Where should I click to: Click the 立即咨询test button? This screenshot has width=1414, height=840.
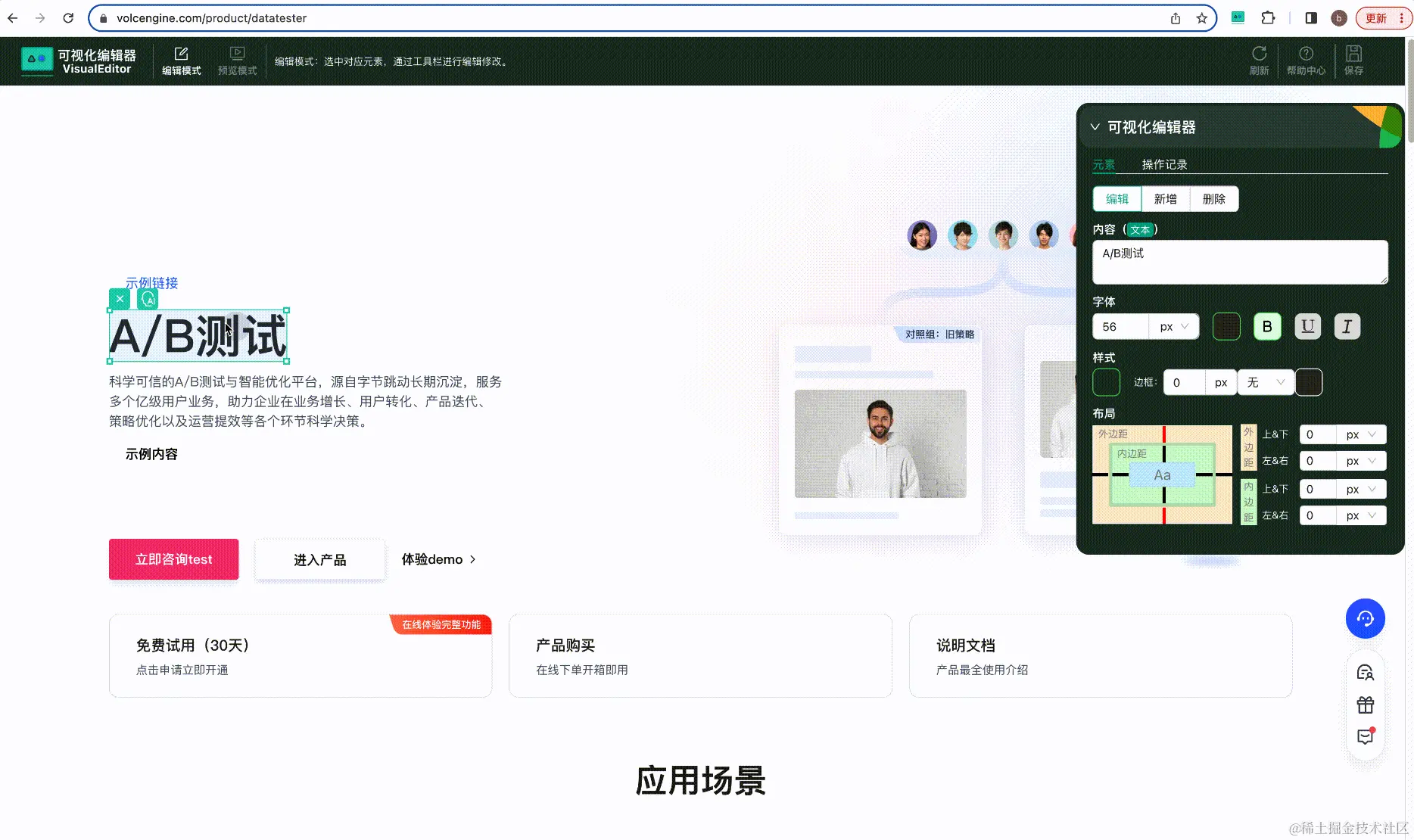173,559
